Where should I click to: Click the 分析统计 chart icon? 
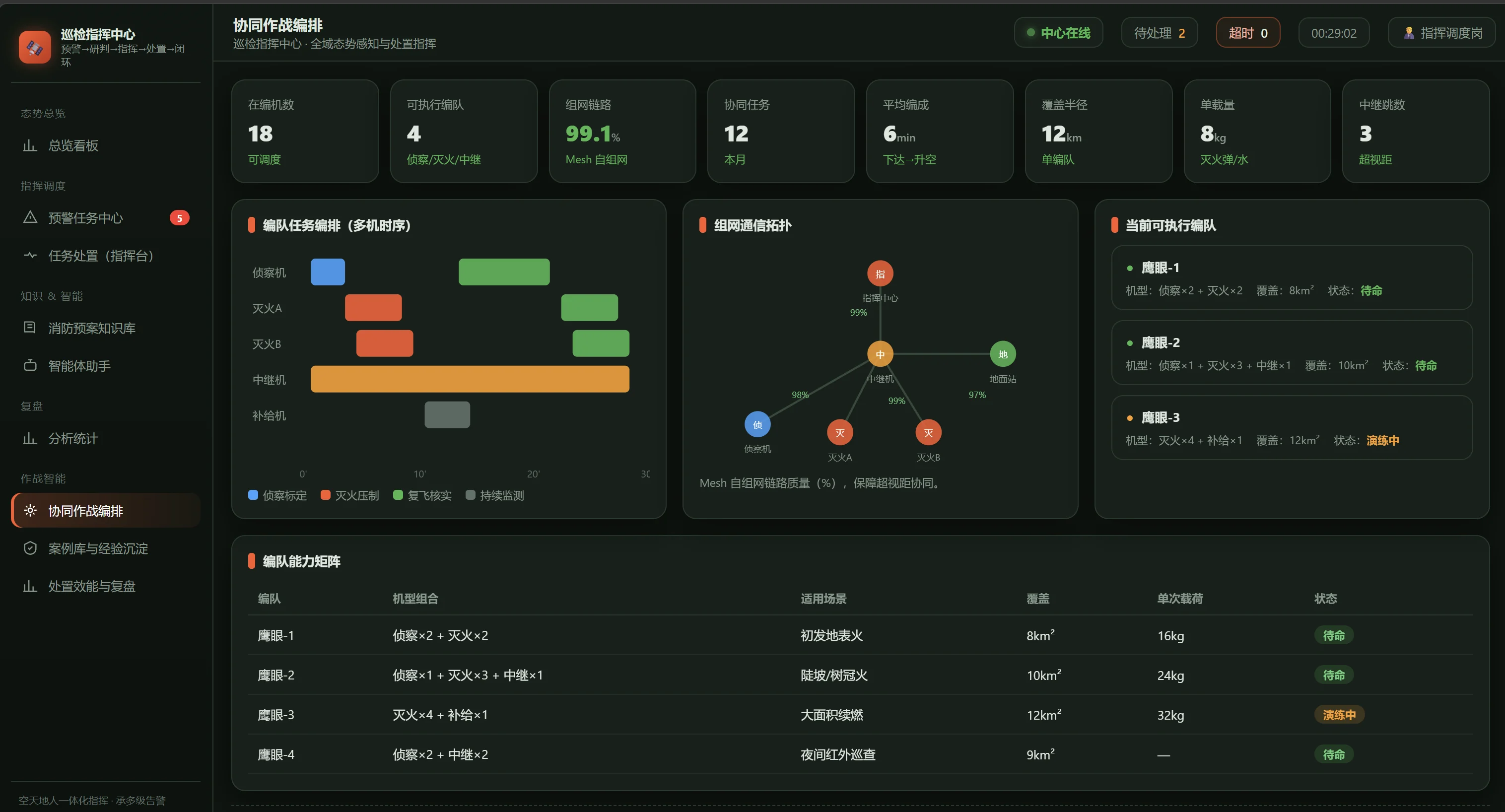30,438
